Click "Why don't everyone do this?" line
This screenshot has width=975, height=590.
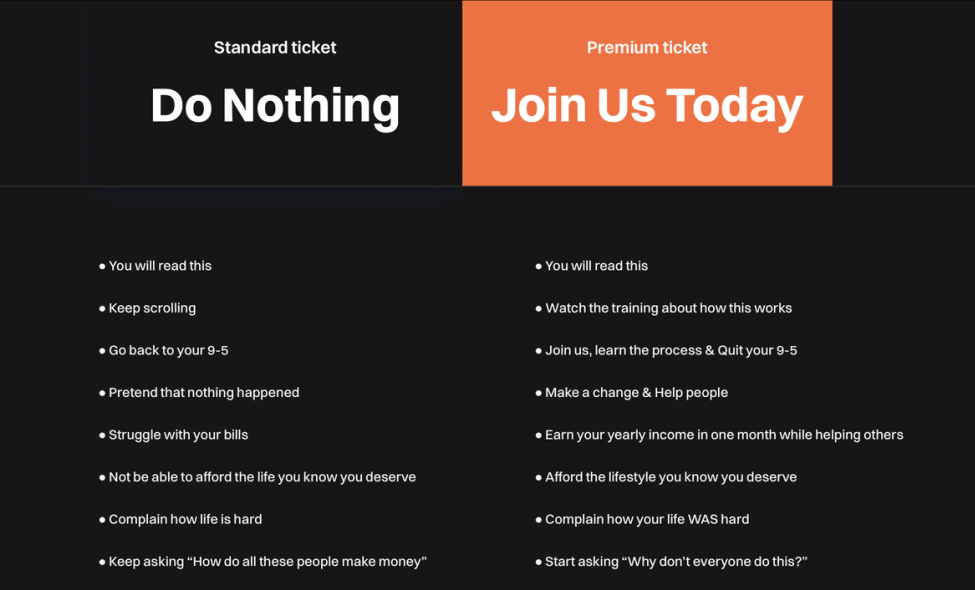pyautogui.click(x=671, y=562)
